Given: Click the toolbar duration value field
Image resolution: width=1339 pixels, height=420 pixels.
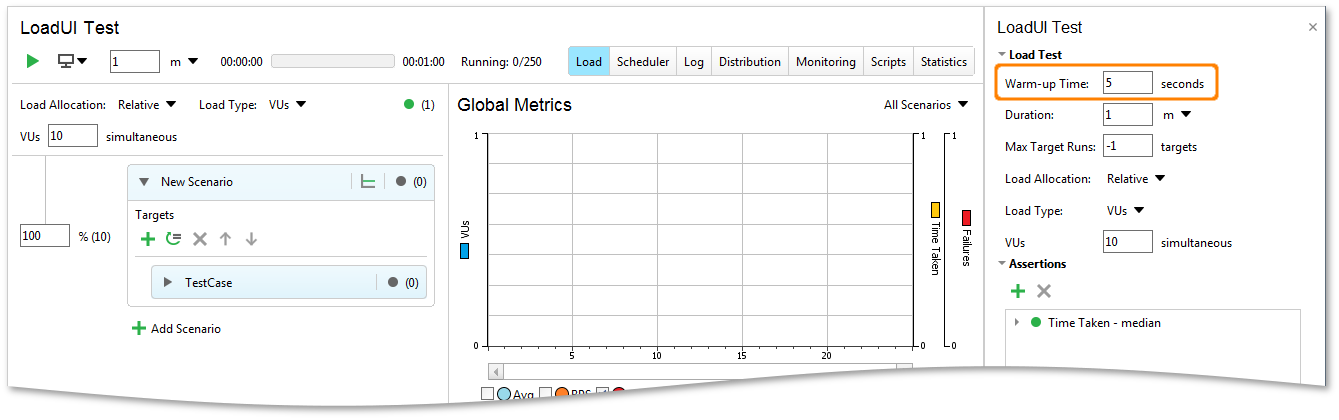Looking at the screenshot, I should pyautogui.click(x=134, y=61).
